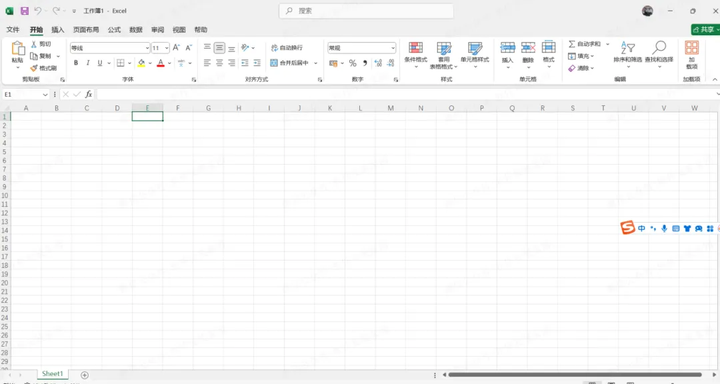720x384 pixels.
Task: Click the Cut scissors icon
Action: [34, 44]
